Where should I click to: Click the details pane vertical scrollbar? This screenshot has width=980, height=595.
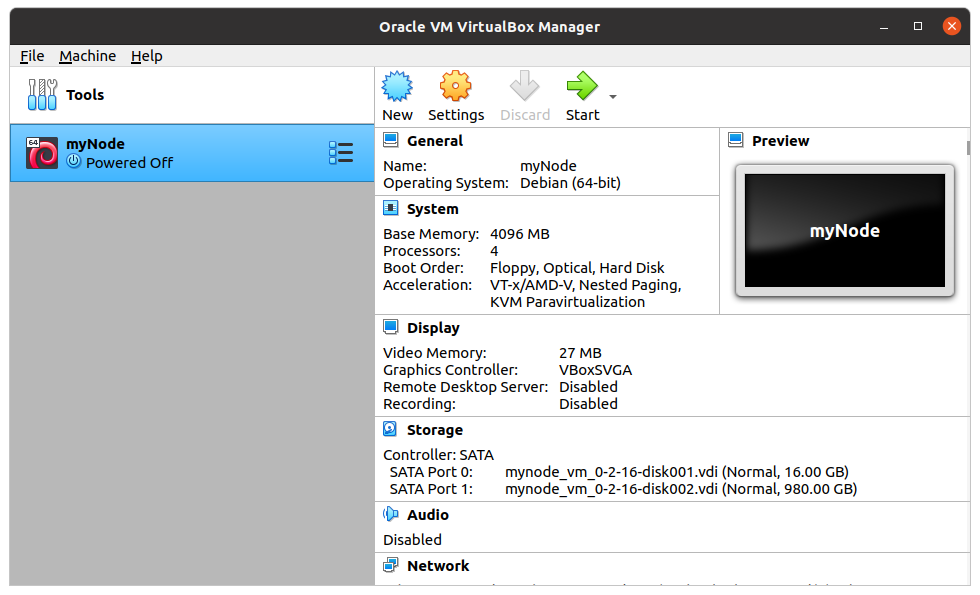click(x=968, y=148)
